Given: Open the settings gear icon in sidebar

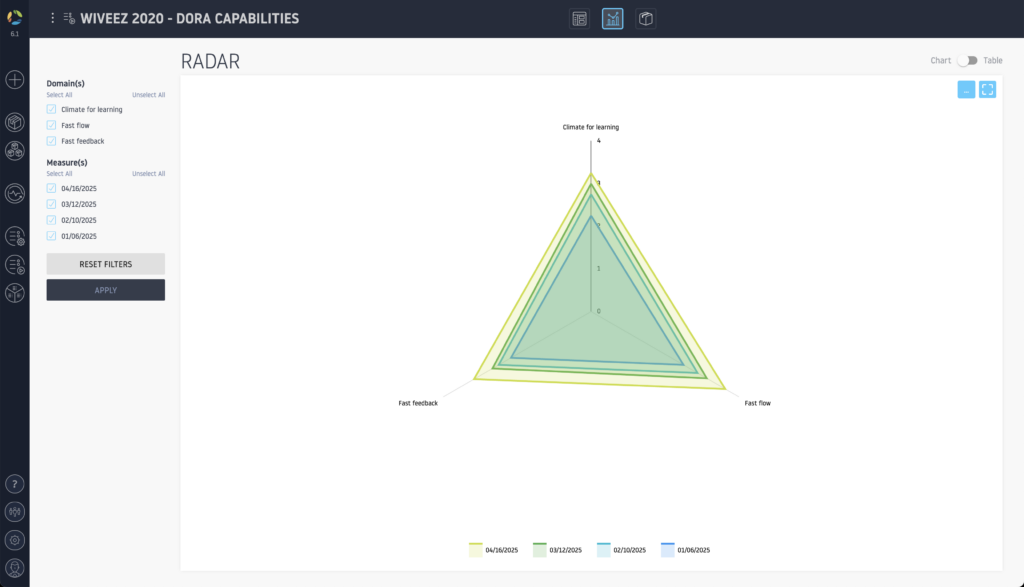Looking at the screenshot, I should click(15, 540).
